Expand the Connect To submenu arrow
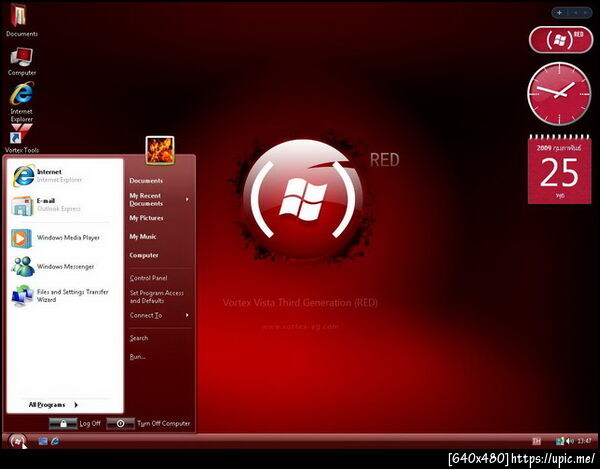Screen dimensions: 600x469 (187, 315)
